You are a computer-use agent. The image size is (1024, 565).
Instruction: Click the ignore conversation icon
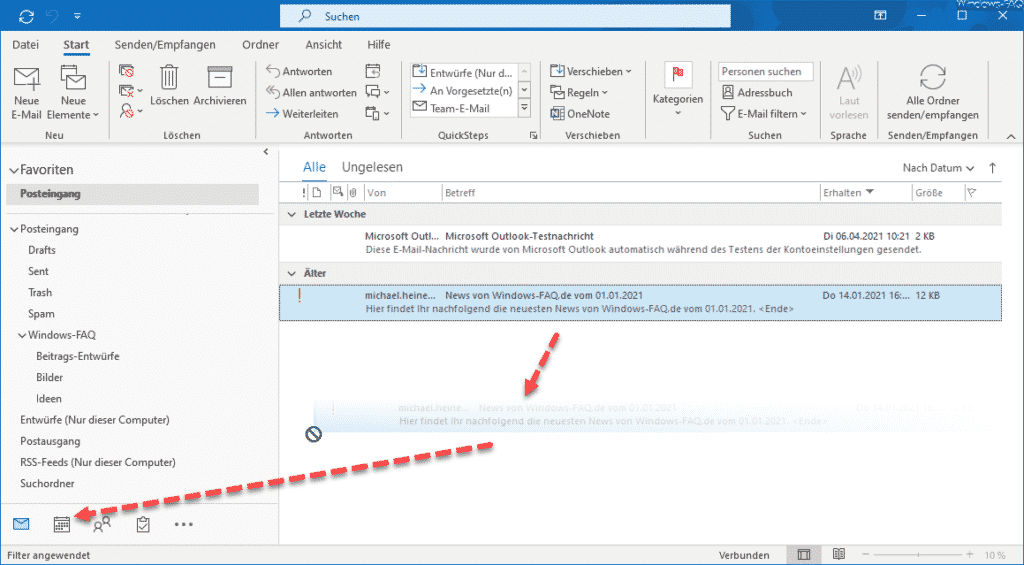click(x=126, y=71)
